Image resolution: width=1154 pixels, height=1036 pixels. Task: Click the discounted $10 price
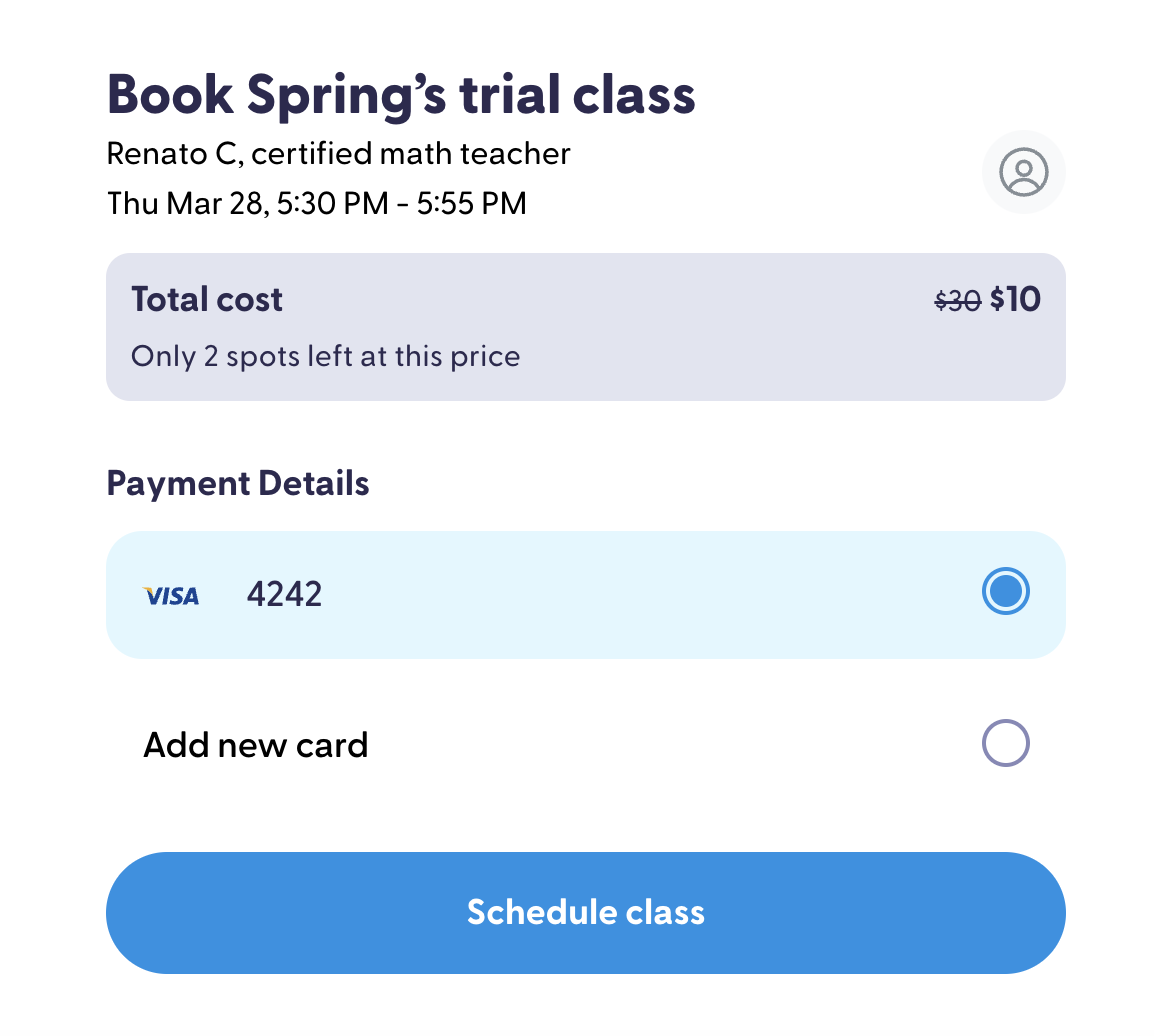pos(1015,299)
